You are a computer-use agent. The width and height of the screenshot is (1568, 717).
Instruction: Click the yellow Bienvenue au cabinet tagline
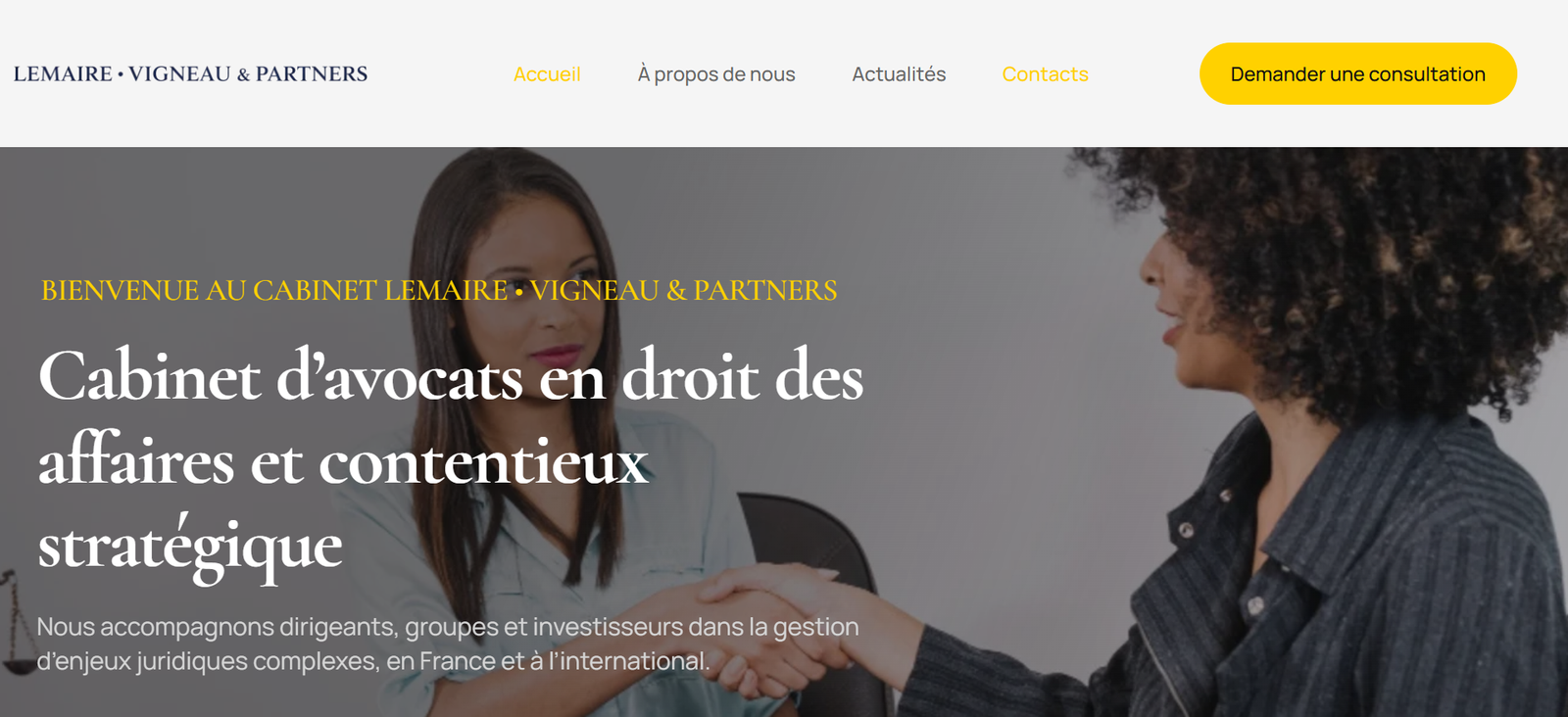439,290
